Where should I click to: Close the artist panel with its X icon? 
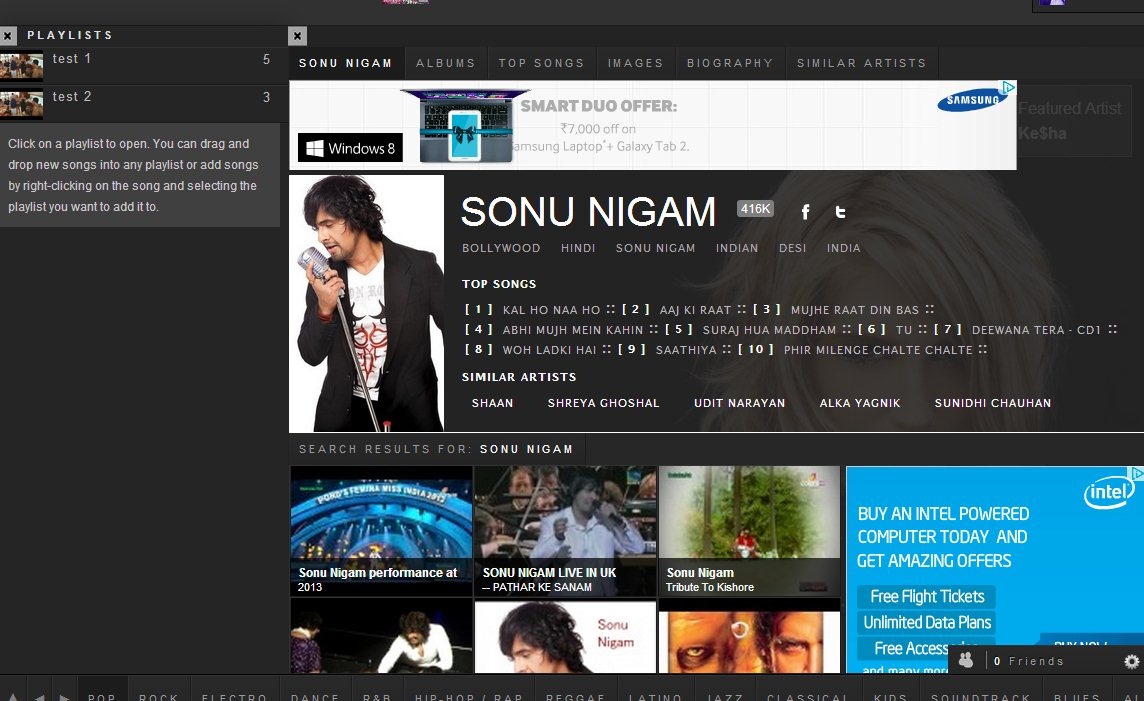tap(298, 35)
